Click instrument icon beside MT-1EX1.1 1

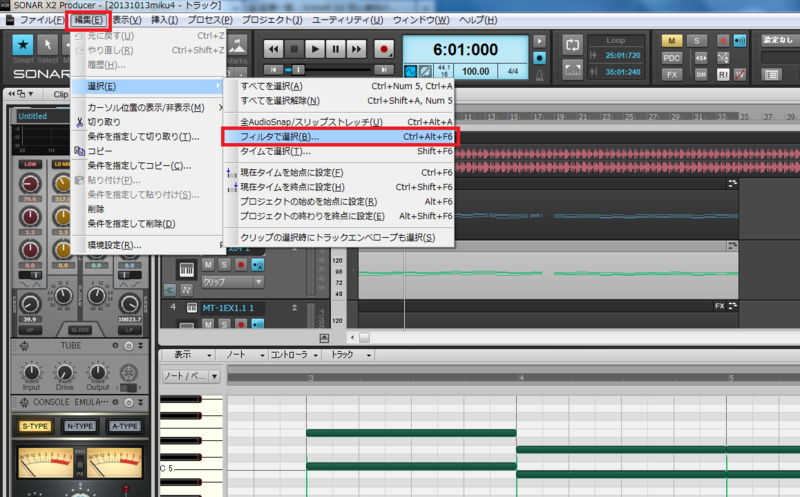pos(192,307)
